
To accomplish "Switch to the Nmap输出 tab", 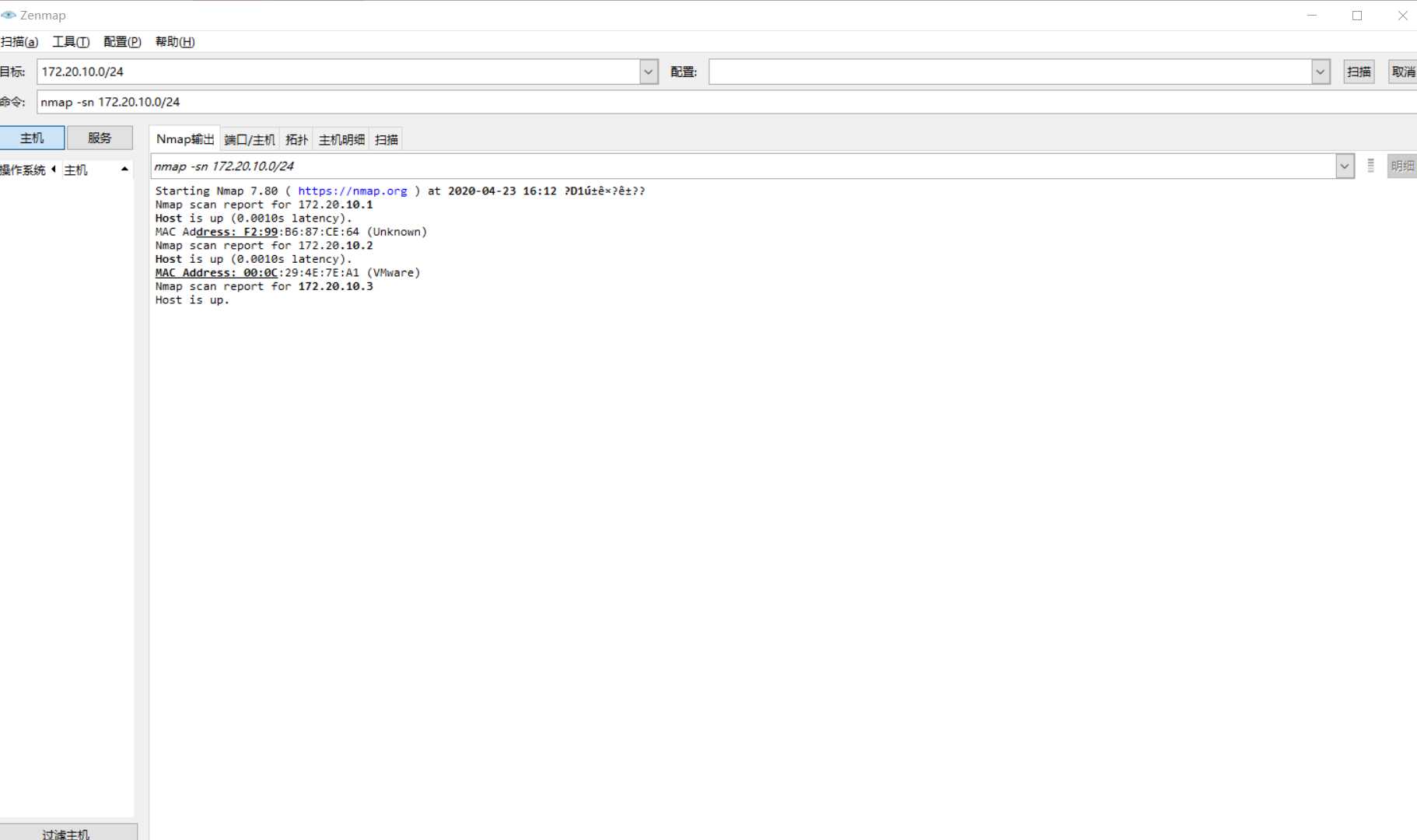I will [x=185, y=139].
